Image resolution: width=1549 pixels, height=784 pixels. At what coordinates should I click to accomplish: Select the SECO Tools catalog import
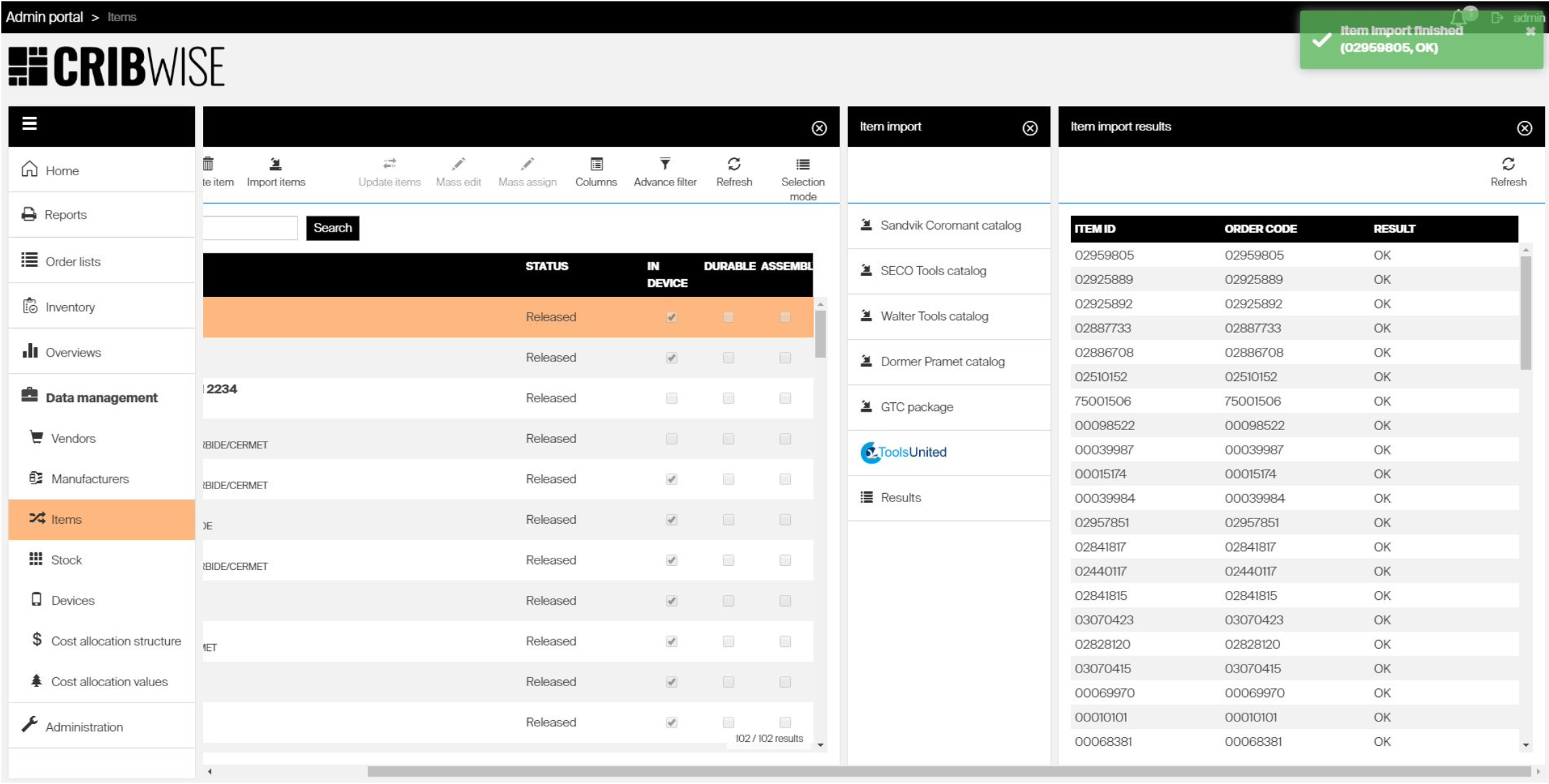coord(948,271)
